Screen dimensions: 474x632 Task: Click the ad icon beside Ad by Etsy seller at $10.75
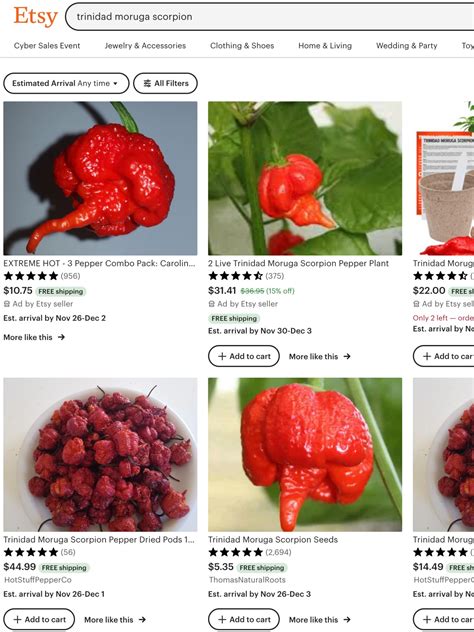click(6, 304)
